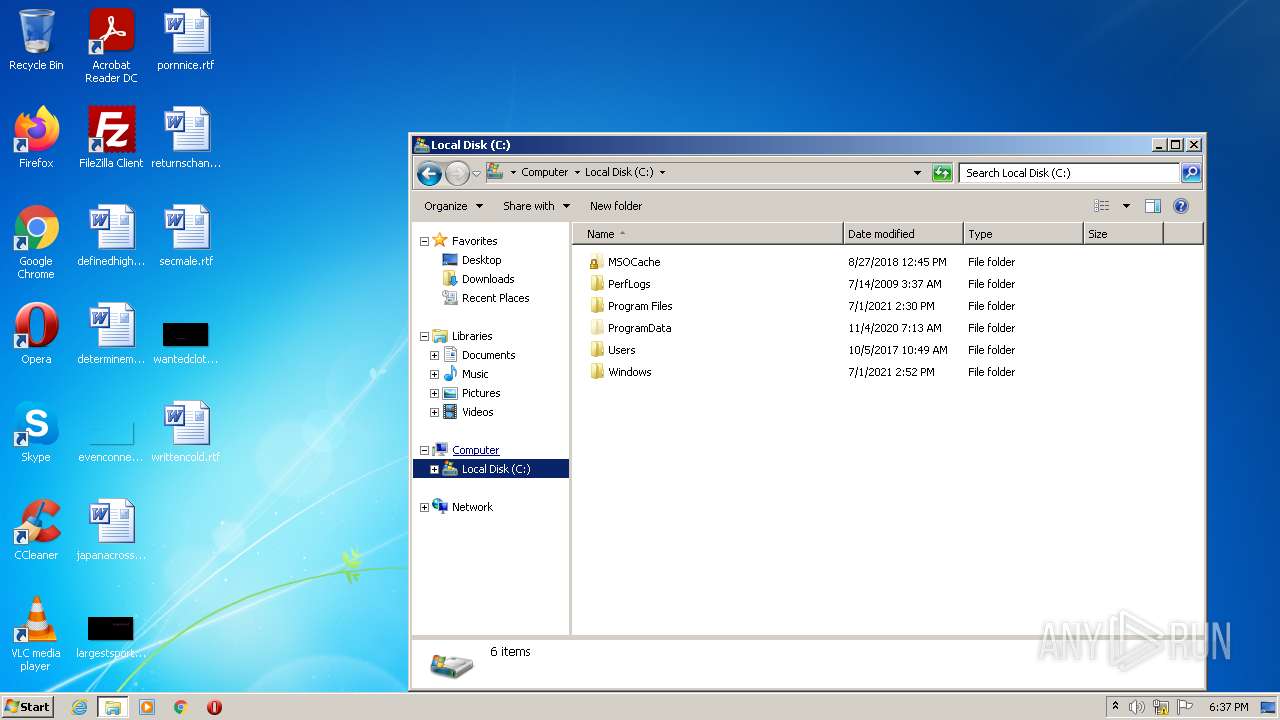Select the VLC media player shortcut

[36, 634]
